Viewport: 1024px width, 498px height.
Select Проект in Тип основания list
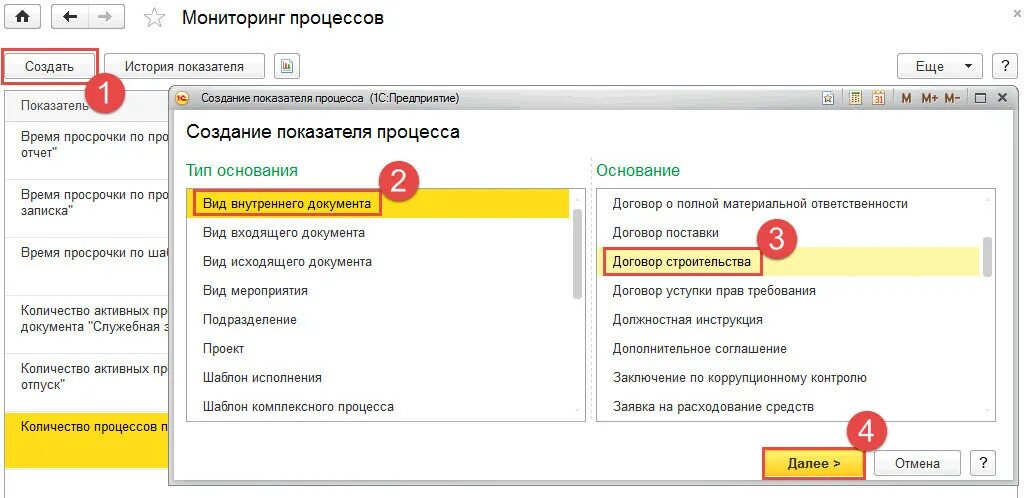(x=378, y=349)
